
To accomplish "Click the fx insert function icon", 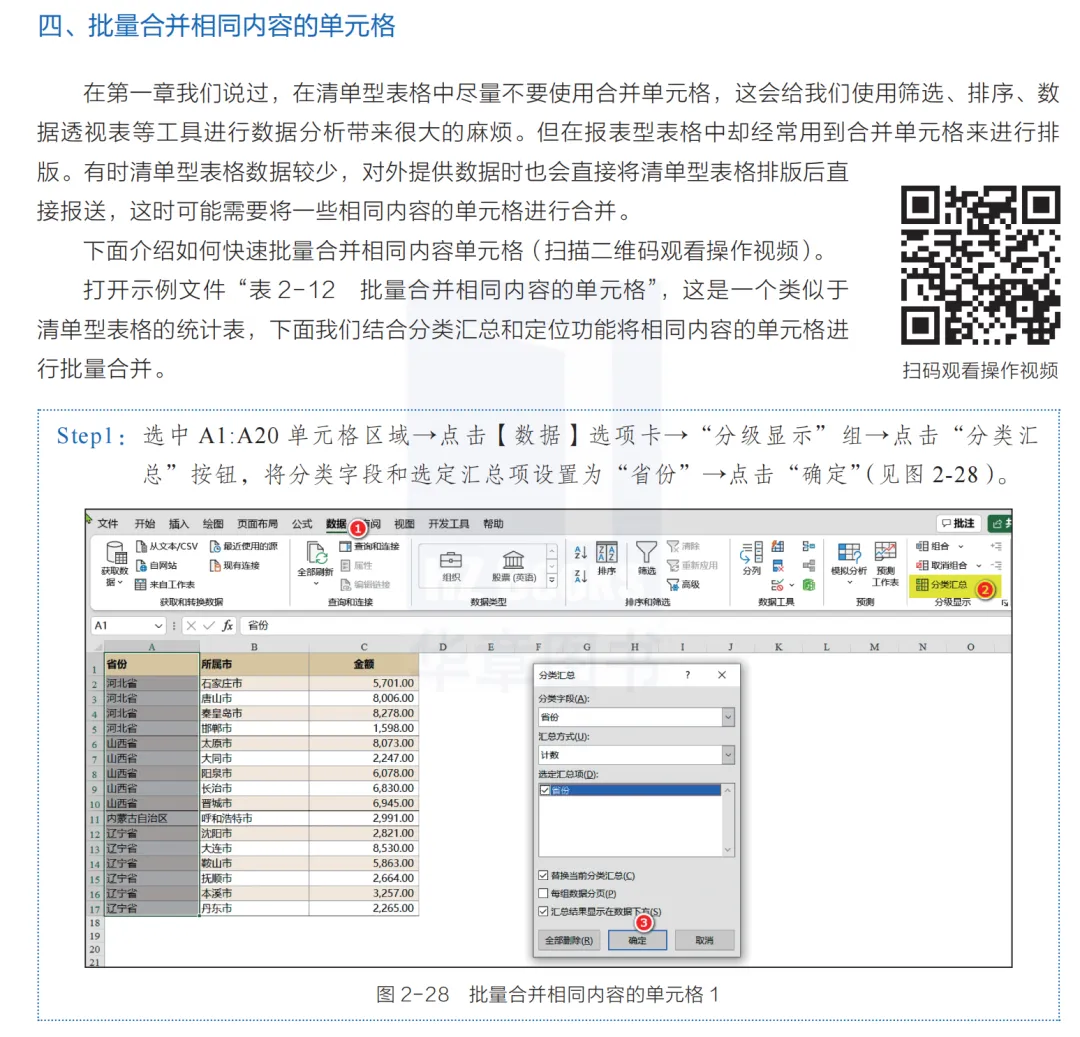I will (227, 626).
